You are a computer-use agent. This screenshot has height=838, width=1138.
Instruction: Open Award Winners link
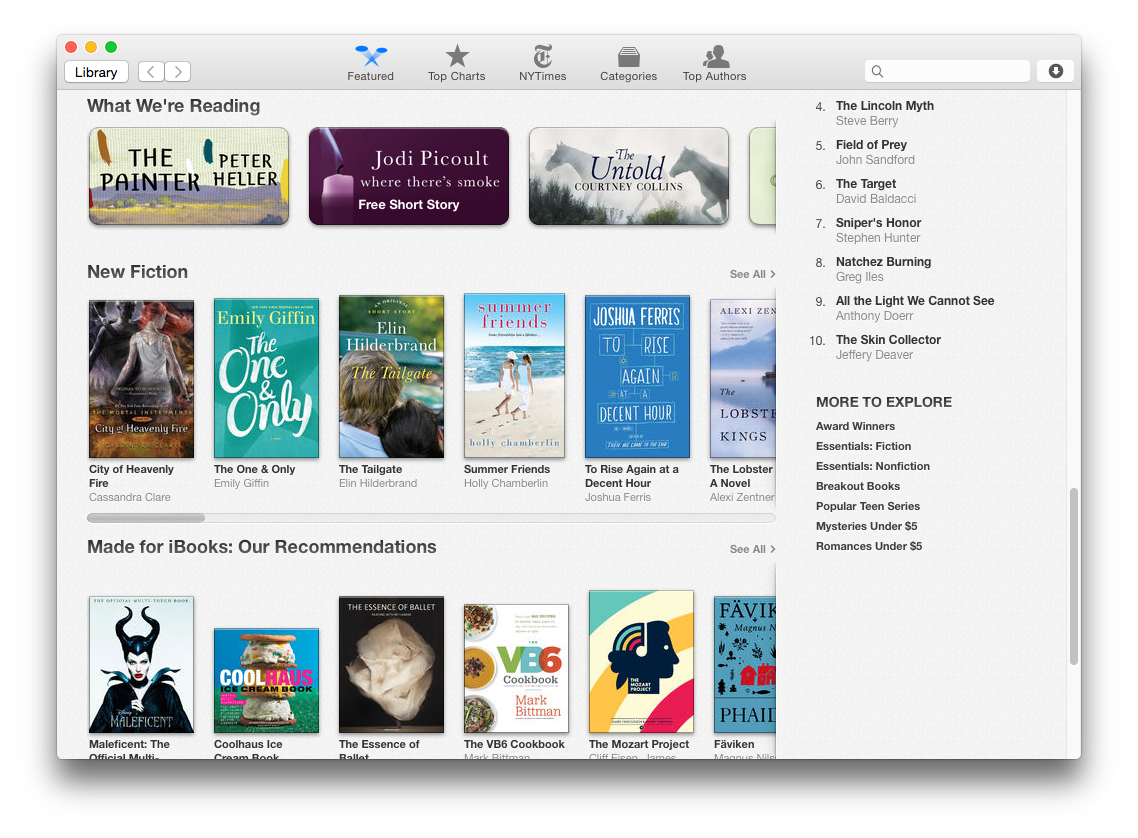pyautogui.click(x=855, y=426)
